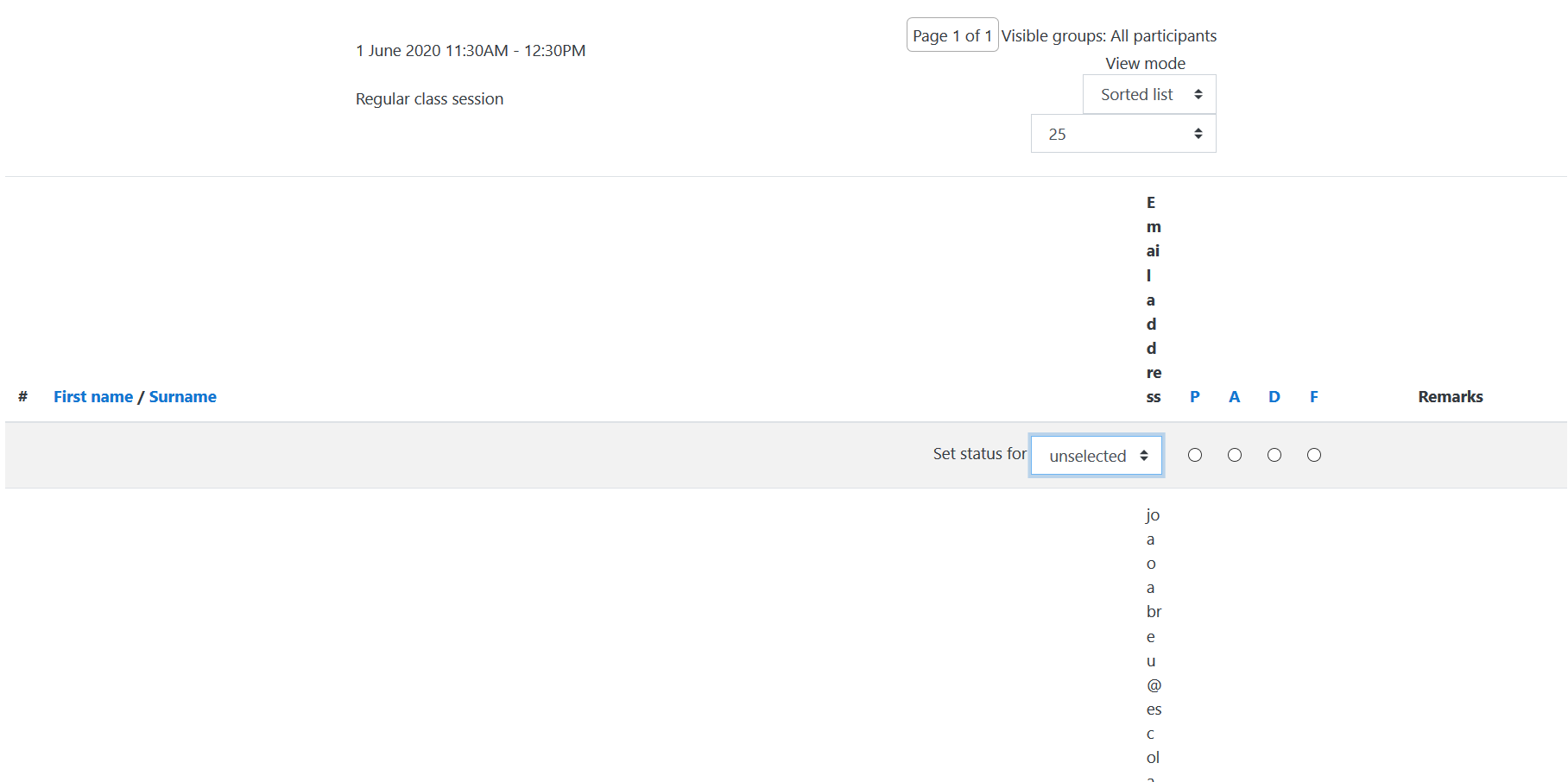Sort attendance by First name
The image size is (1568, 782).
(92, 396)
